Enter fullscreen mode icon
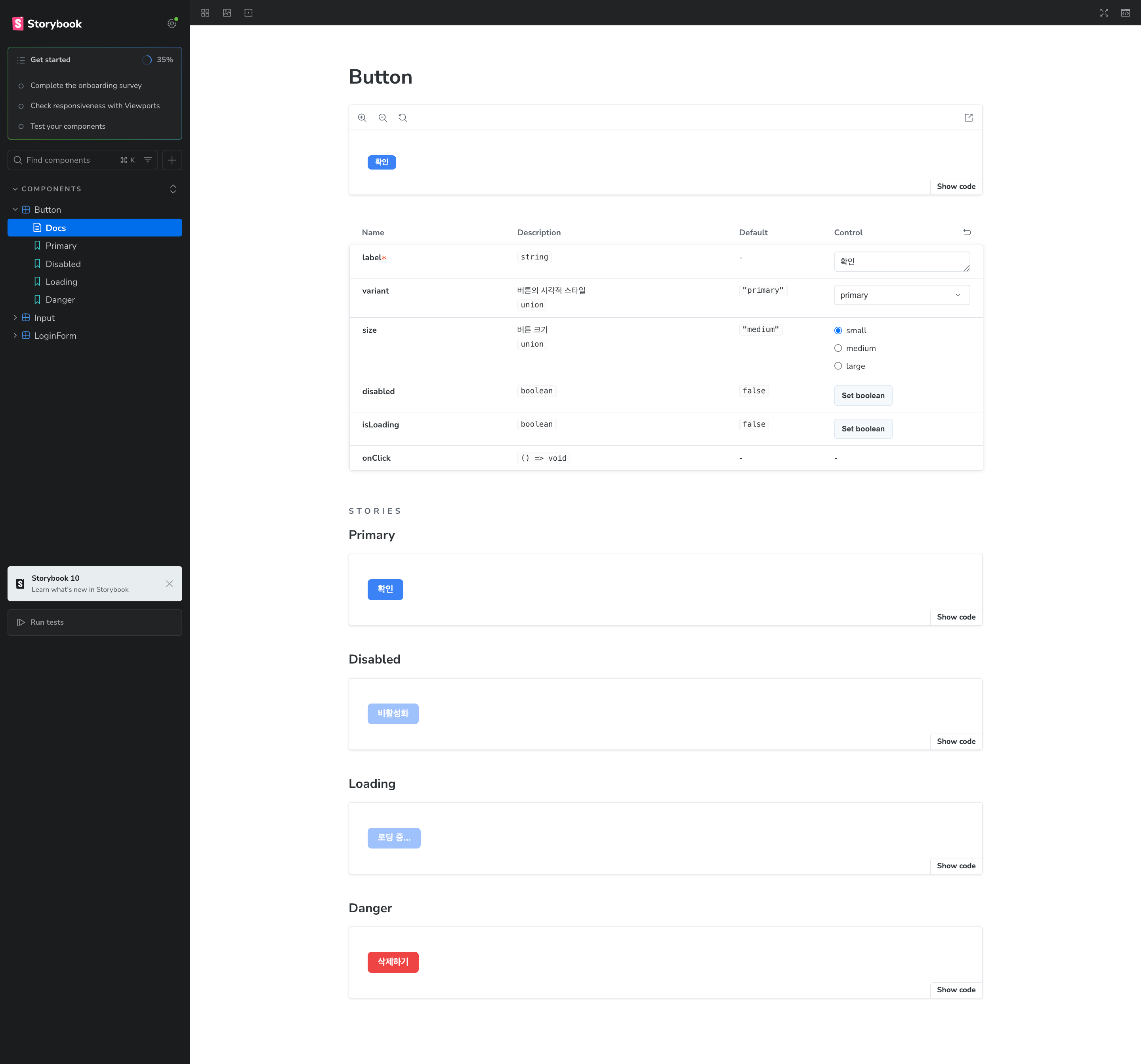Image resolution: width=1141 pixels, height=1064 pixels. 1104,13
